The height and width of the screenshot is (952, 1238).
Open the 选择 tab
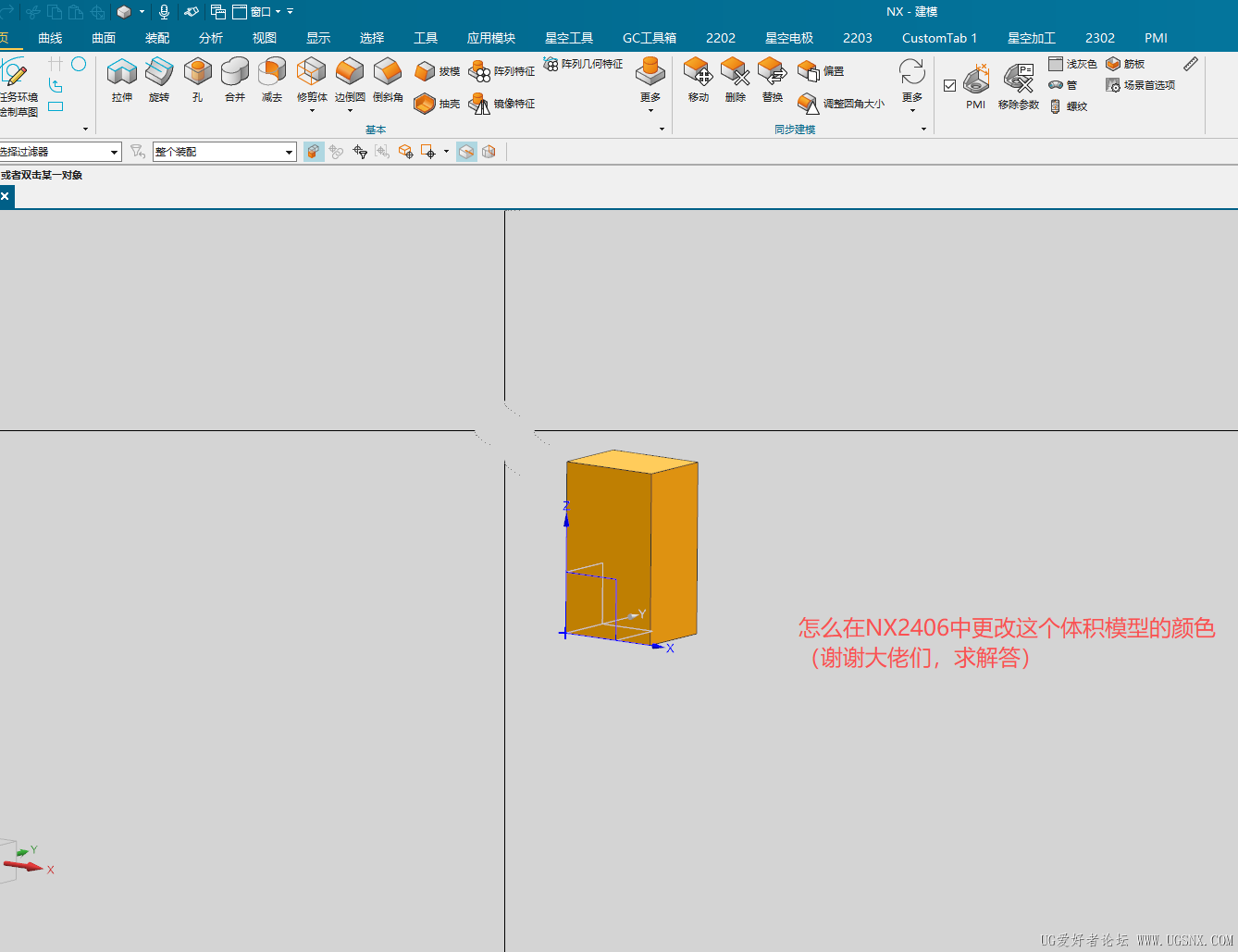[x=372, y=38]
